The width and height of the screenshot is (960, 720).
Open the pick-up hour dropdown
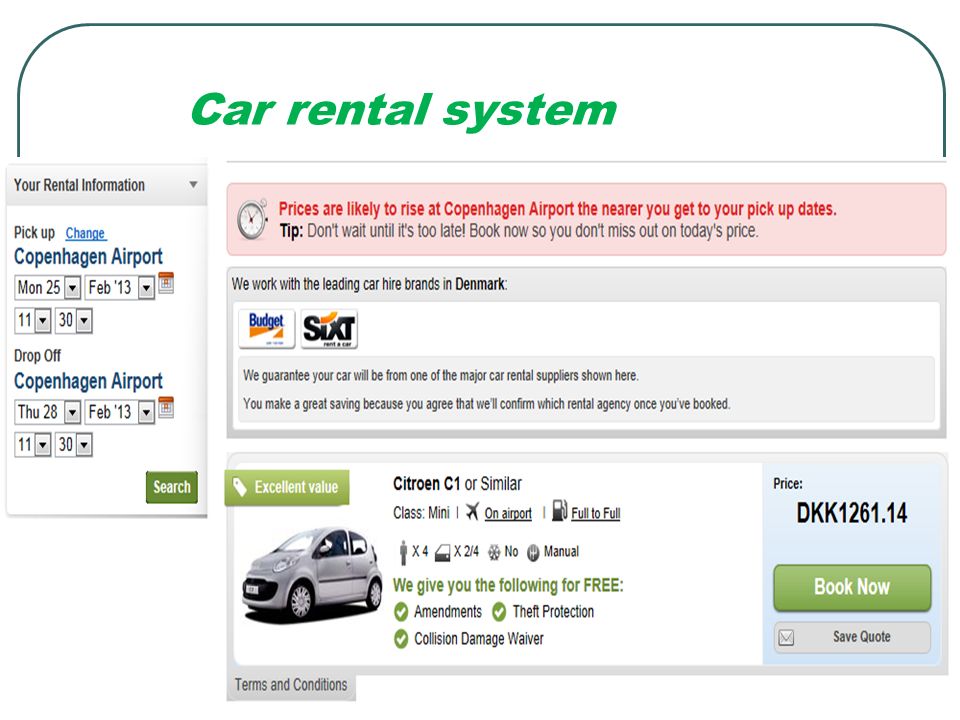coord(33,320)
